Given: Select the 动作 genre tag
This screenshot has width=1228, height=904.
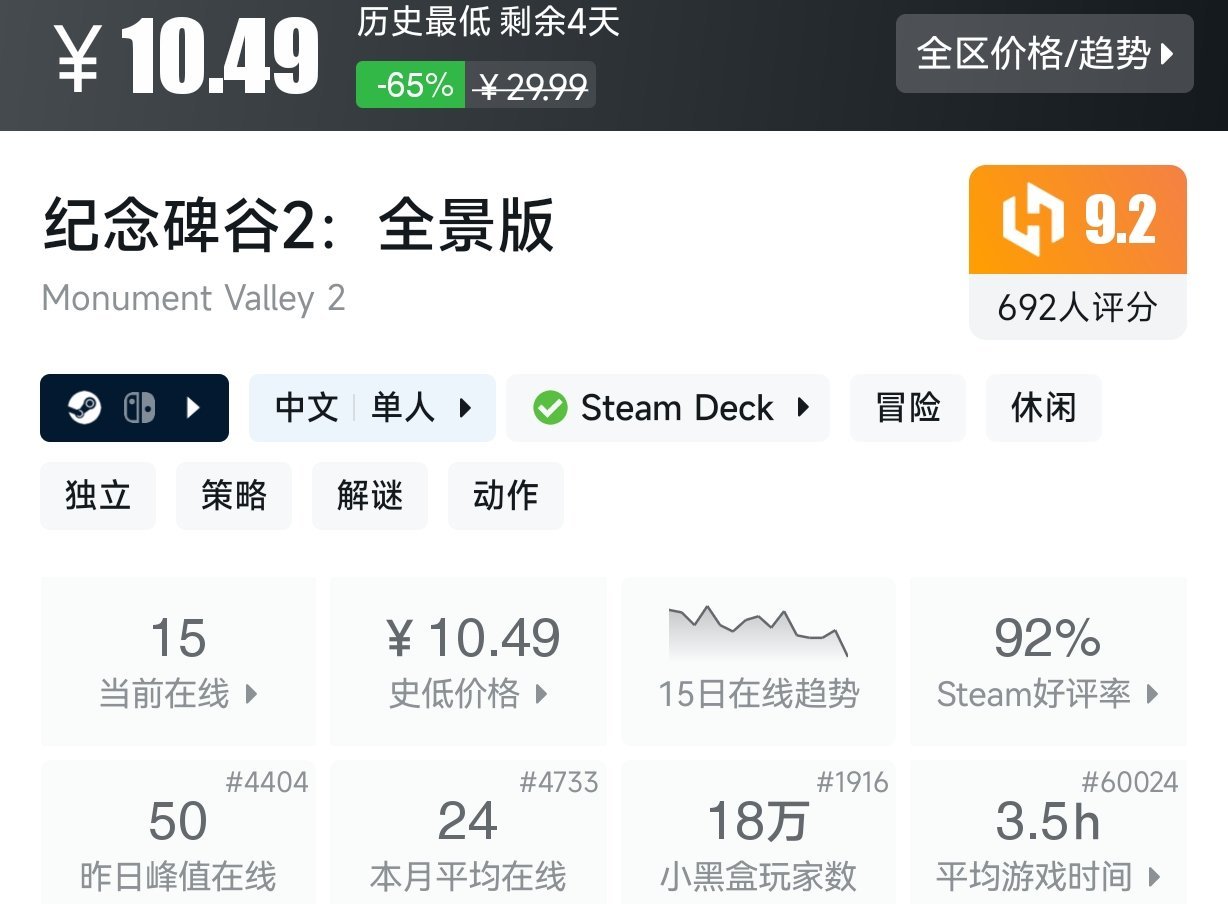Looking at the screenshot, I should pos(506,496).
